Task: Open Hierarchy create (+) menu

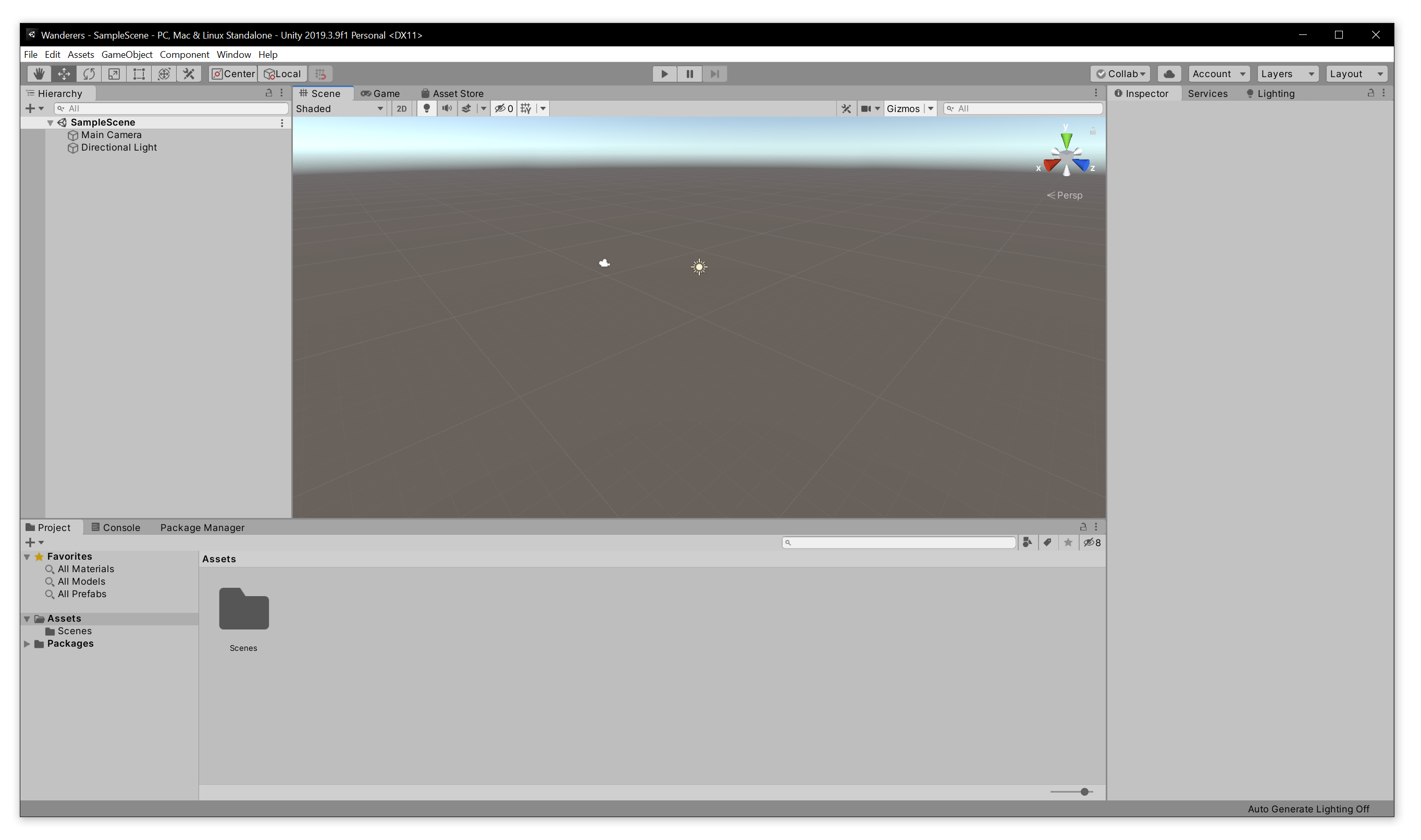Action: coord(34,109)
